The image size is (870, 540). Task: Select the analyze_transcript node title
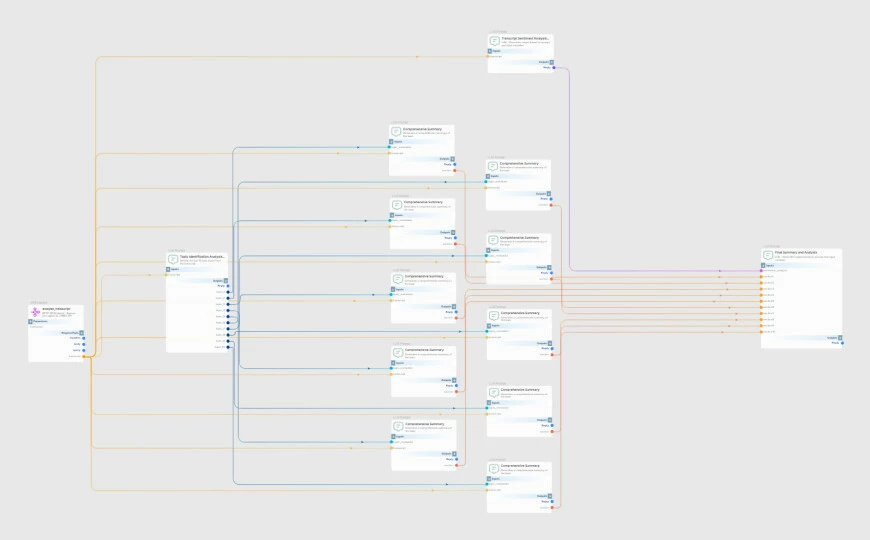tap(56, 309)
